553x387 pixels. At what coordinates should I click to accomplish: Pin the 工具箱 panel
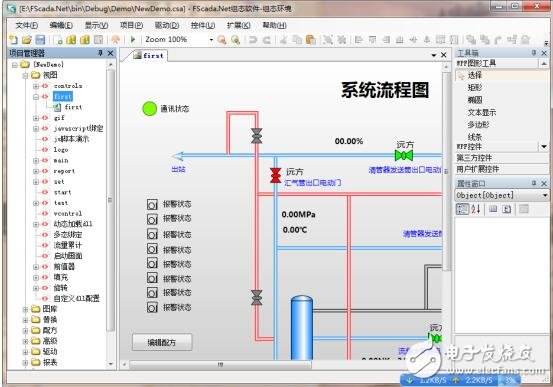[534, 53]
